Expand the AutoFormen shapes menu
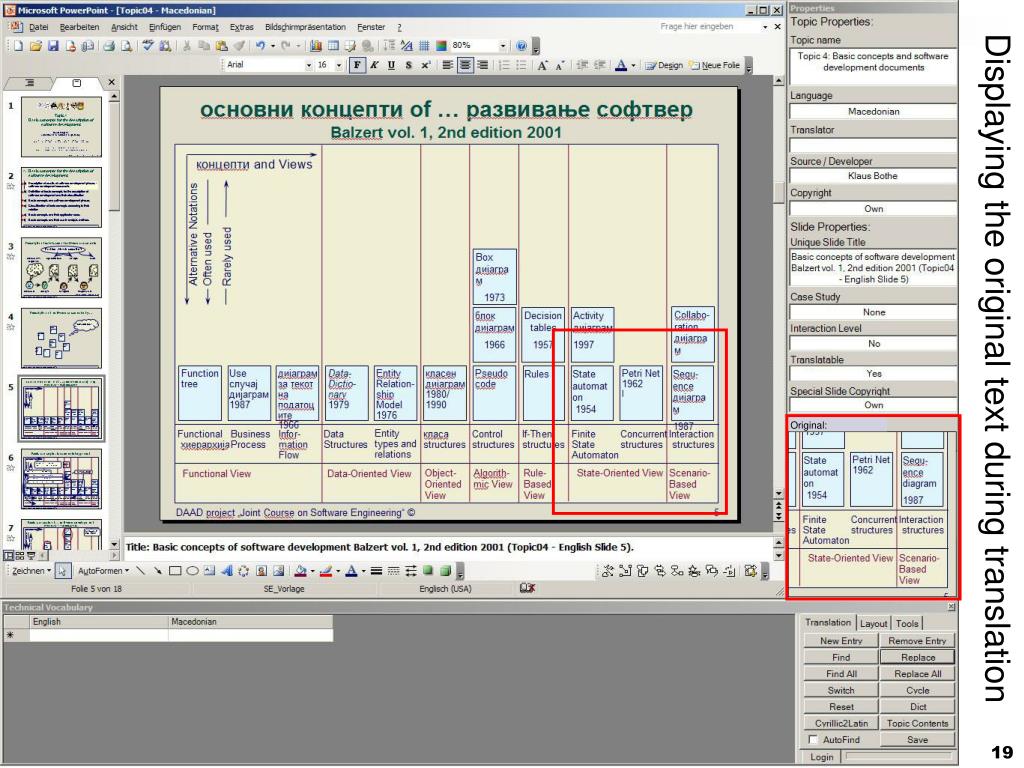 (x=103, y=571)
